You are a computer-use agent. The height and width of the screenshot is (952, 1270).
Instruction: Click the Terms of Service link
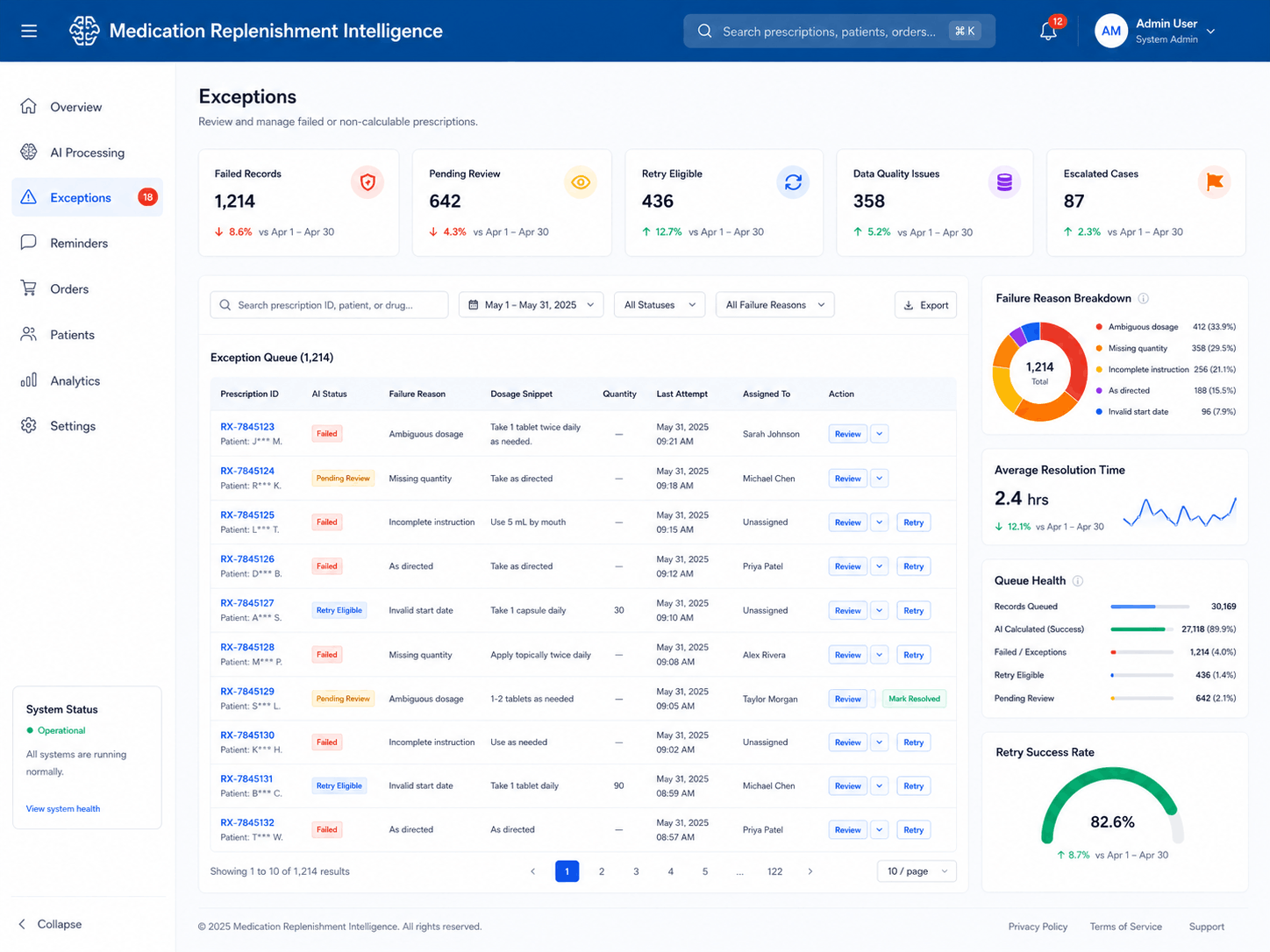pyautogui.click(x=1125, y=927)
